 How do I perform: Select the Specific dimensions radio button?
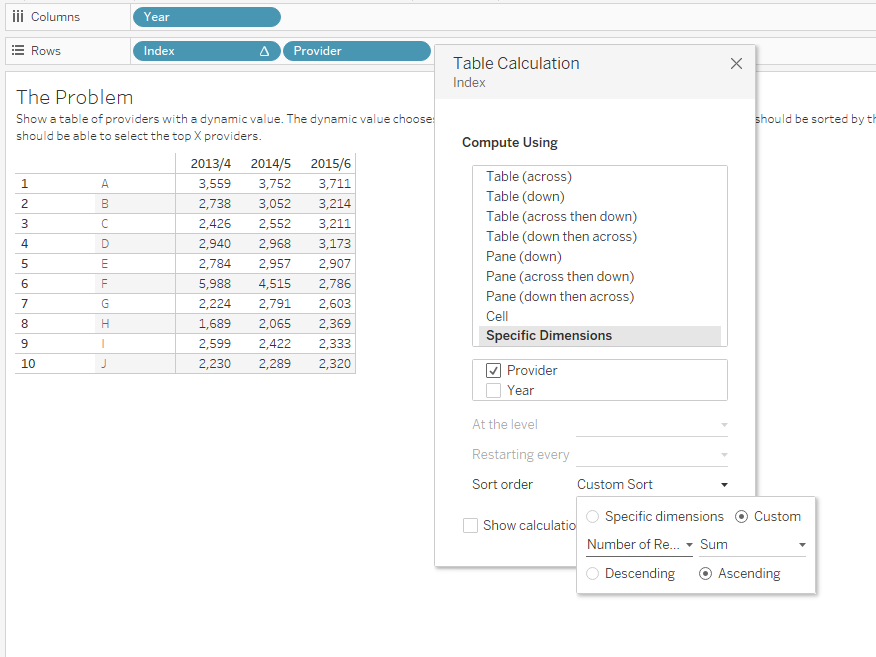click(x=591, y=516)
